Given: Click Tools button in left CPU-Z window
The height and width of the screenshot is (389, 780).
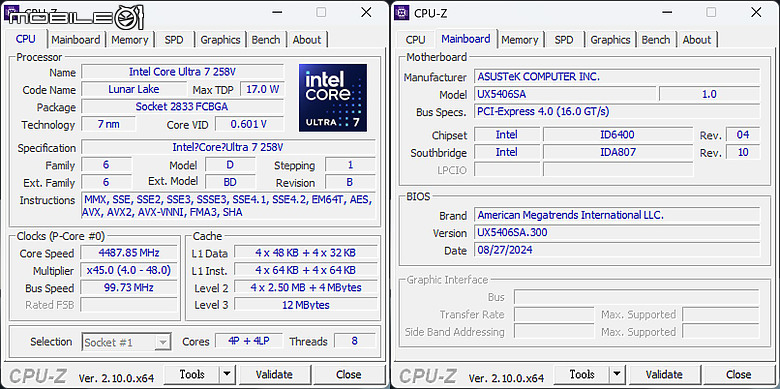Looking at the screenshot, I should tap(192, 374).
